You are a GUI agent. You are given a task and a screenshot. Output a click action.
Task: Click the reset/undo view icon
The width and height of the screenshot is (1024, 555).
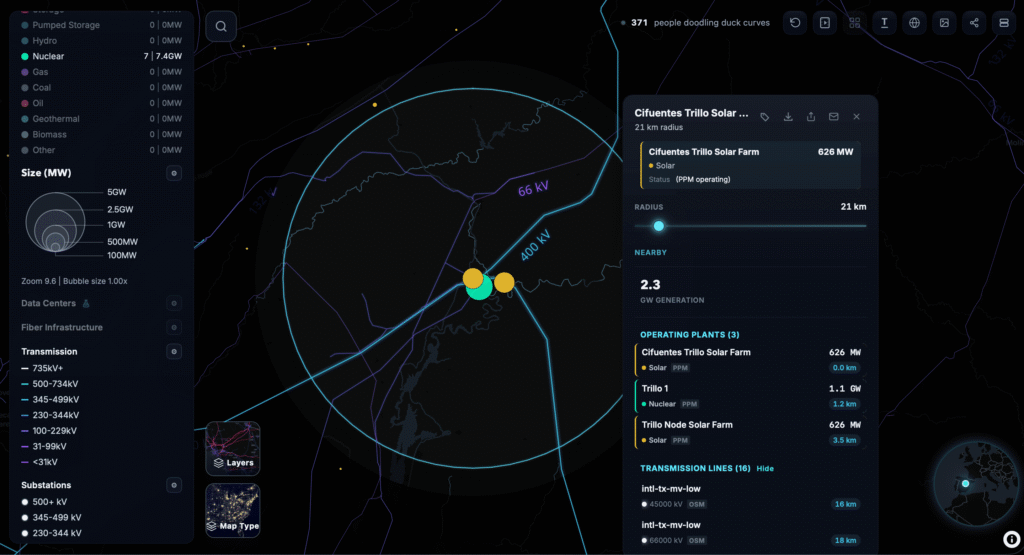tap(795, 23)
